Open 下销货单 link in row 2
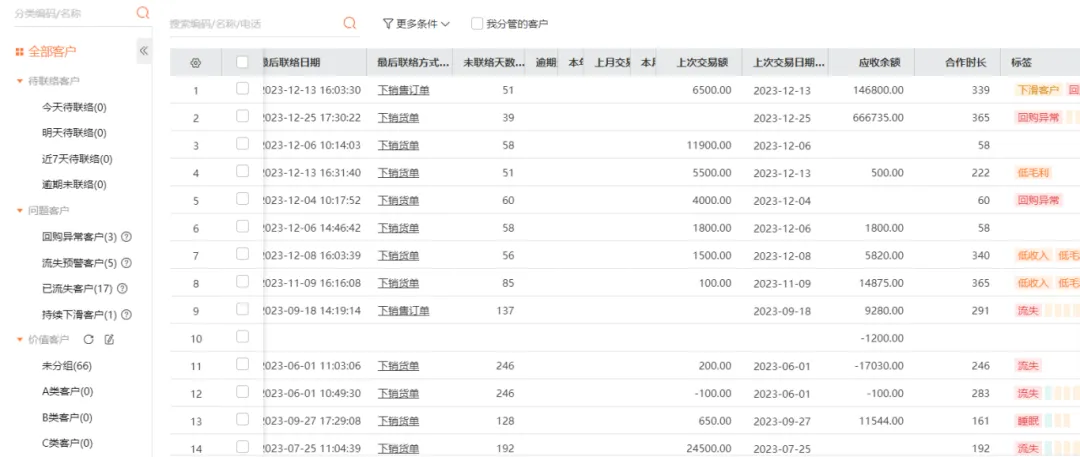Screen dimensions: 1080x457 click(x=398, y=118)
